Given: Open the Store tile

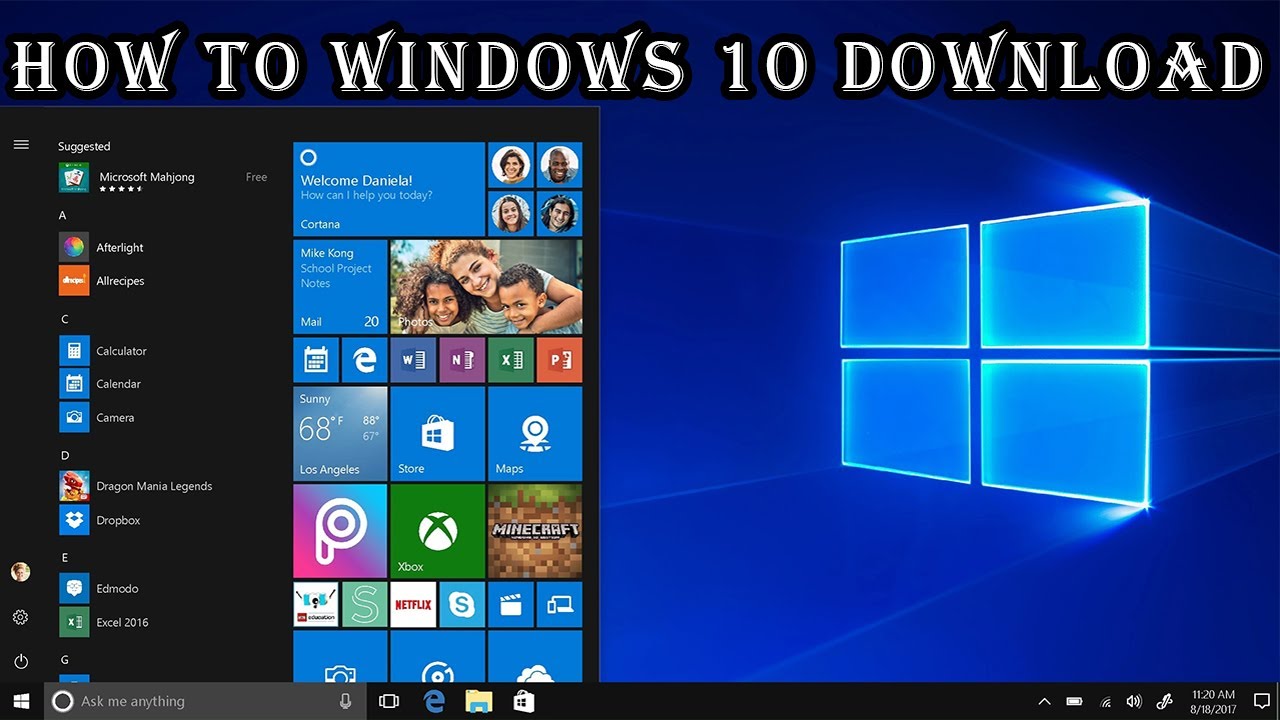Looking at the screenshot, I should coord(437,433).
